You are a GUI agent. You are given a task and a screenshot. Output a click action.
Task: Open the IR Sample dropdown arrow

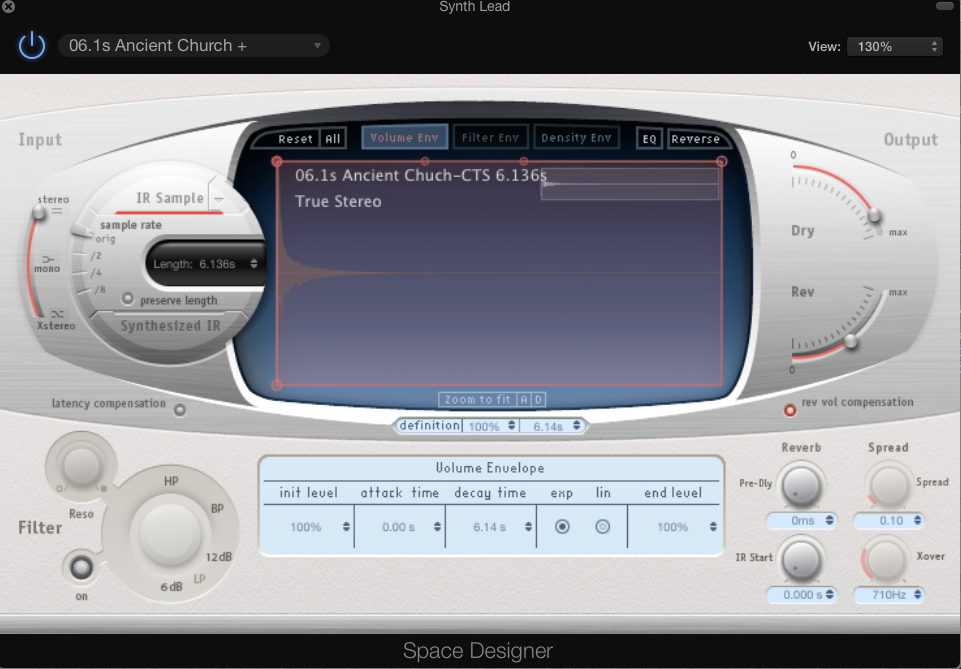[219, 199]
